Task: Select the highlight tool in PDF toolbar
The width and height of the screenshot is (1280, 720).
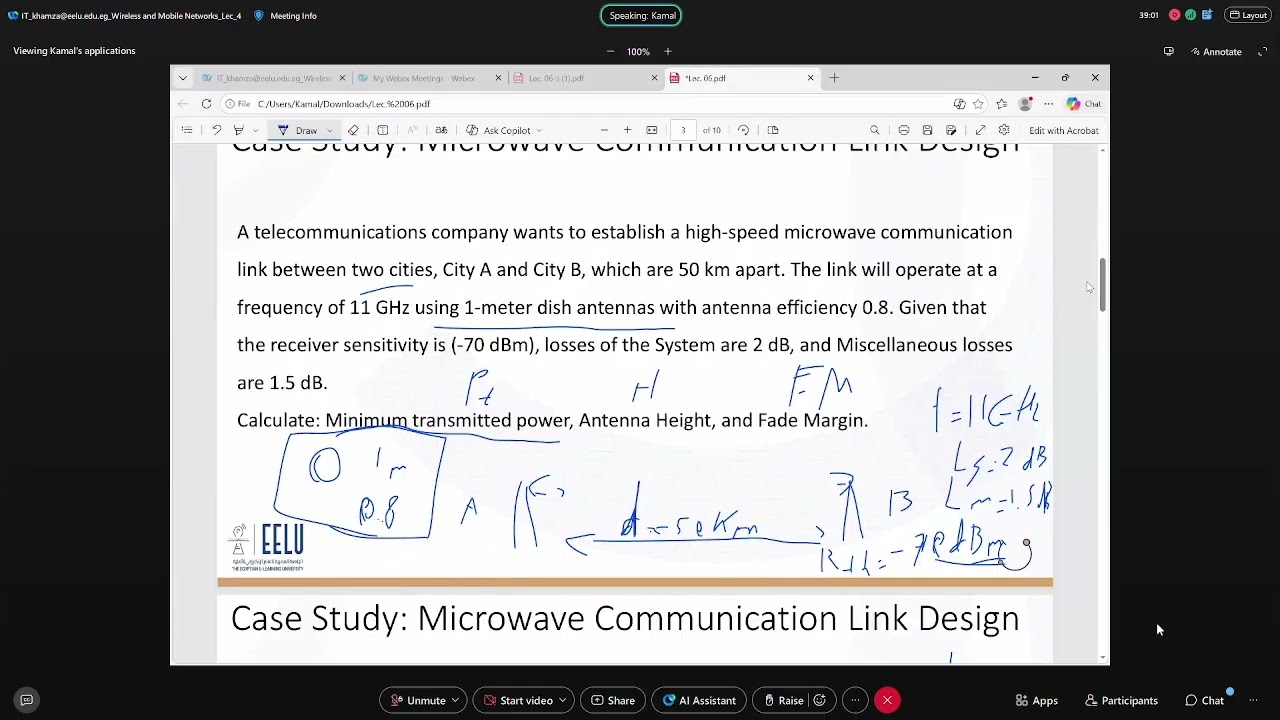Action: tap(239, 130)
